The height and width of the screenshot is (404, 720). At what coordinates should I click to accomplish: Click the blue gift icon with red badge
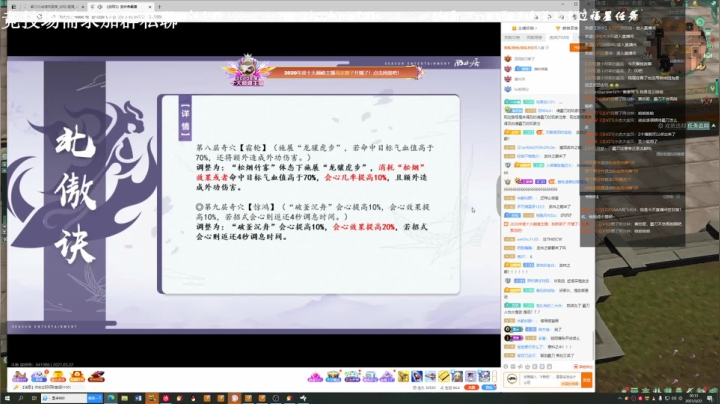pos(39,376)
